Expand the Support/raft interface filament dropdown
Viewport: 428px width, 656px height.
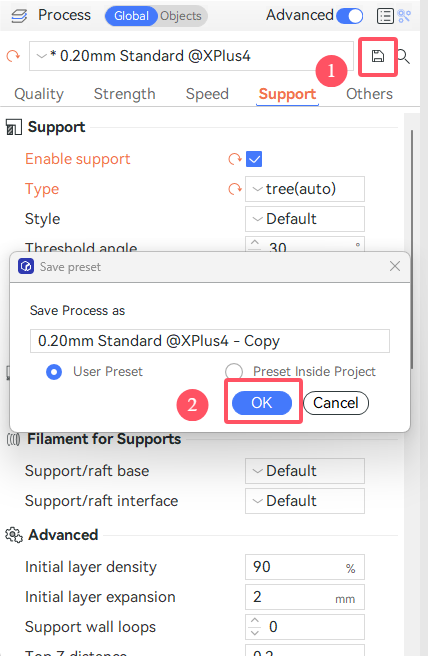305,501
